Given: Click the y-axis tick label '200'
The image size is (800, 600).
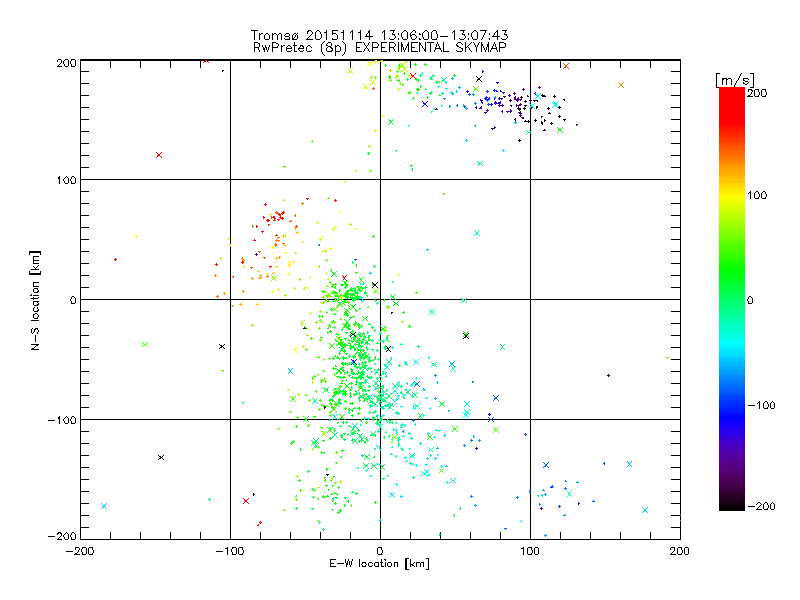Looking at the screenshot, I should coord(66,63).
